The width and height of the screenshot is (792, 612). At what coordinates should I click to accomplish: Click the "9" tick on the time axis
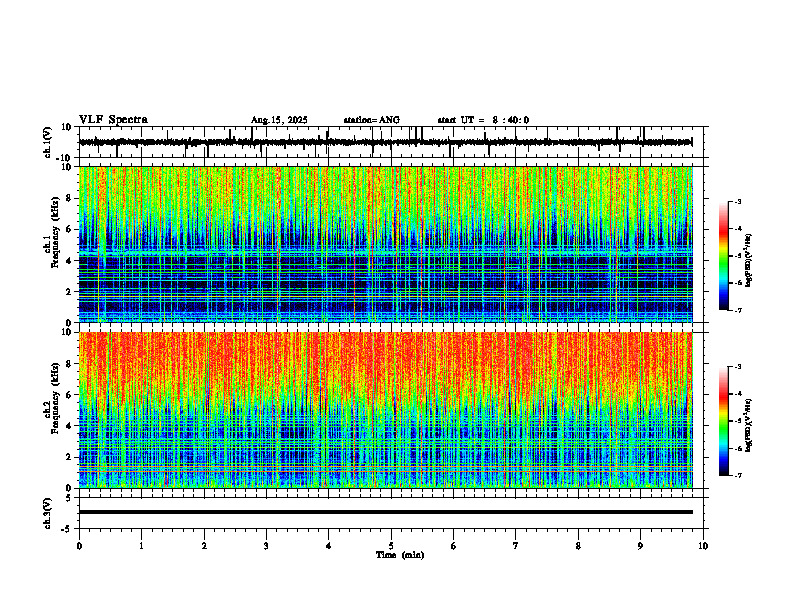point(640,546)
